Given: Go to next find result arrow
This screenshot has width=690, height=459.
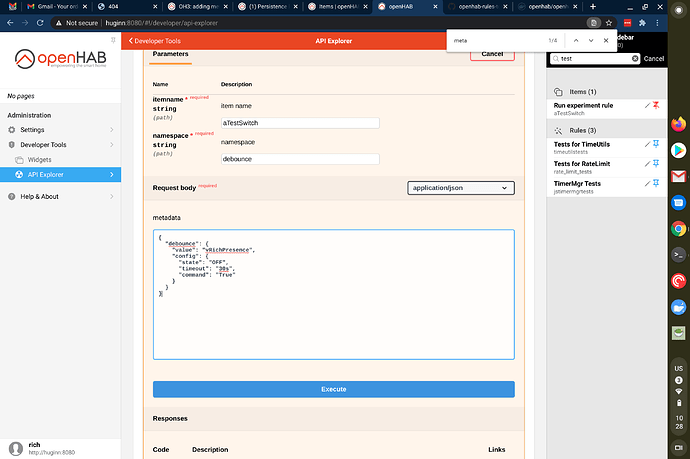Looking at the screenshot, I should pos(591,40).
